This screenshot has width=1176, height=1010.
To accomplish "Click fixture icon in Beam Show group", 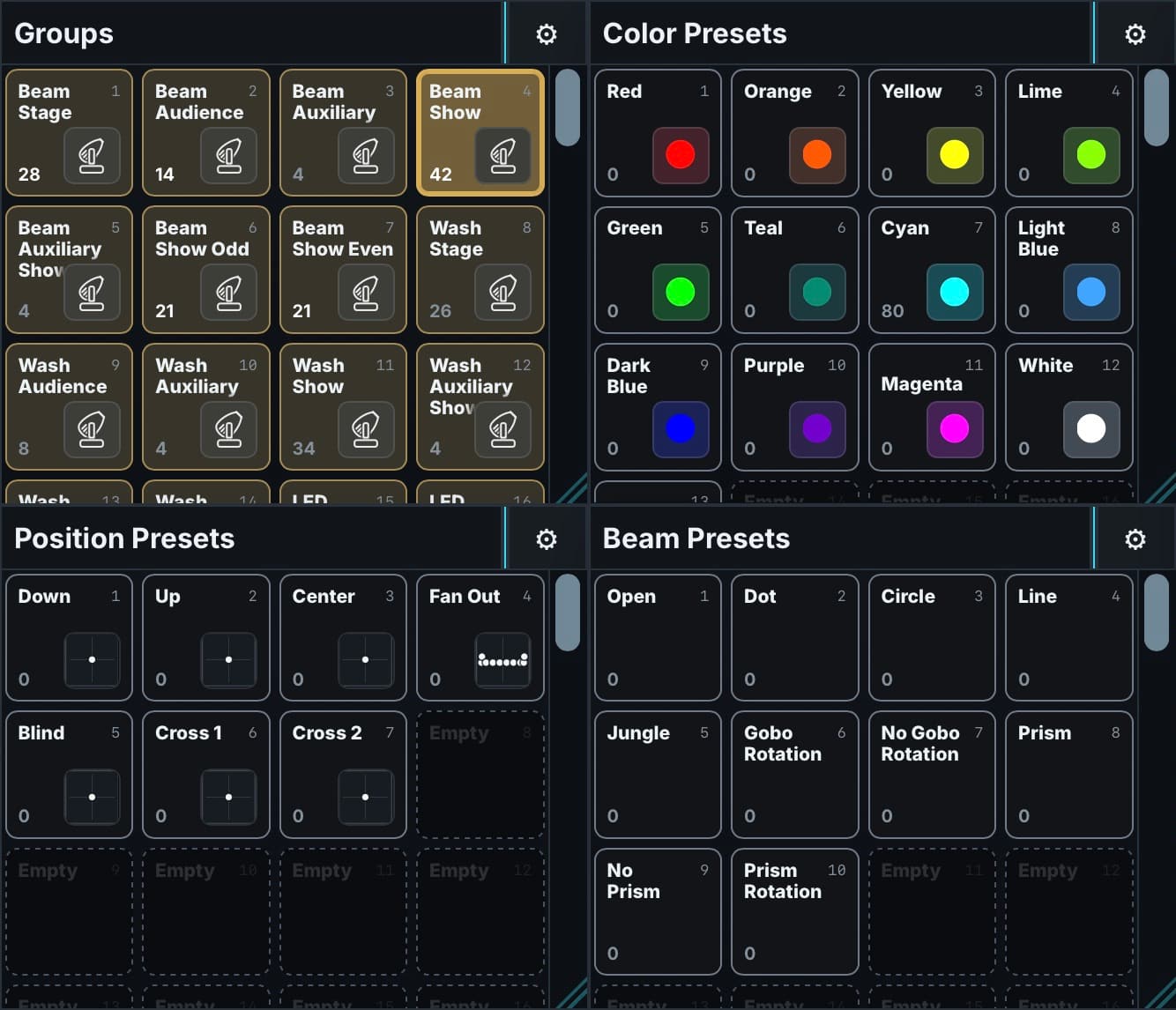I will [x=503, y=155].
